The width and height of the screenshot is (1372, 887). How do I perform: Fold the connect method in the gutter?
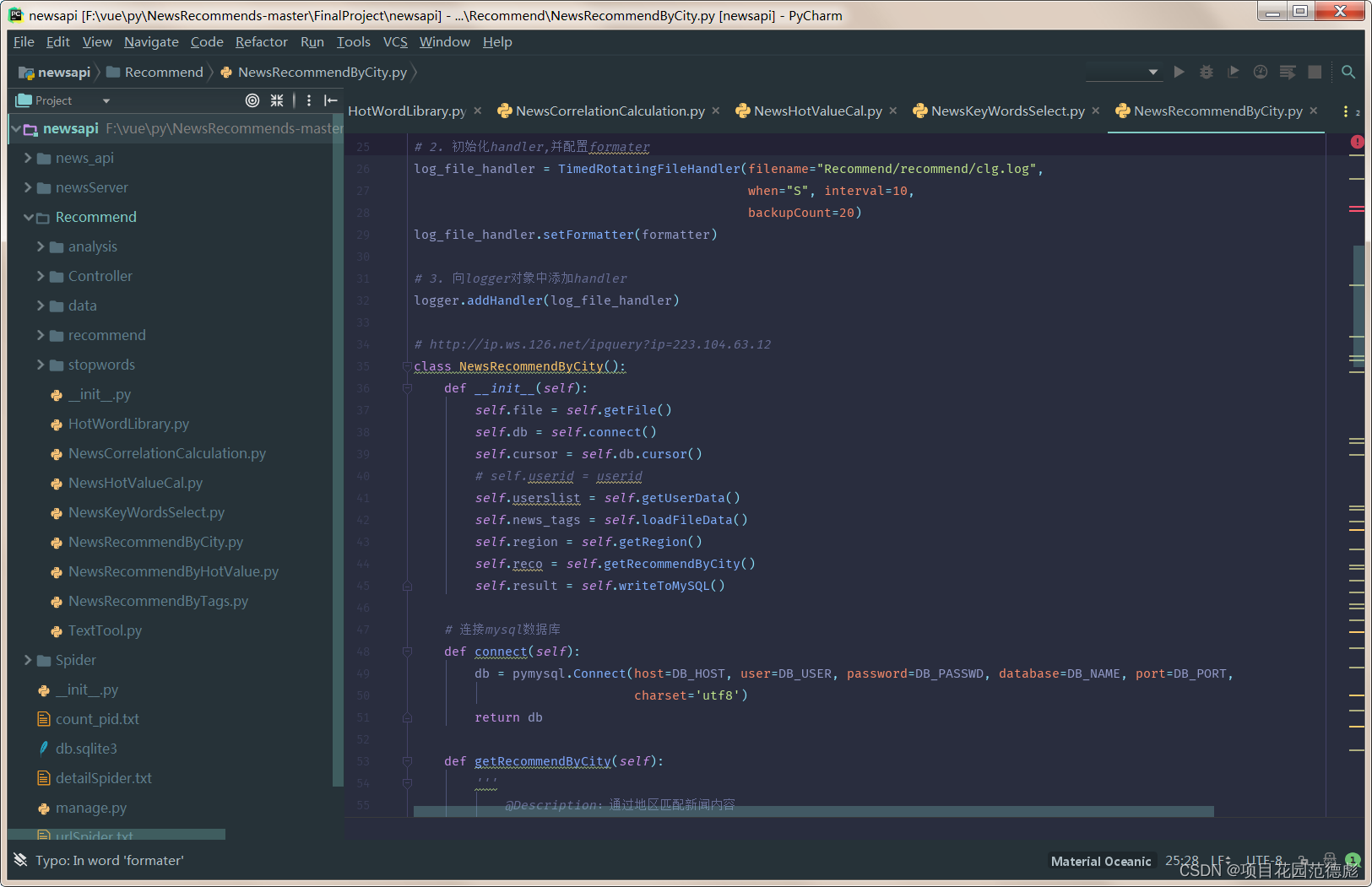[x=407, y=652]
